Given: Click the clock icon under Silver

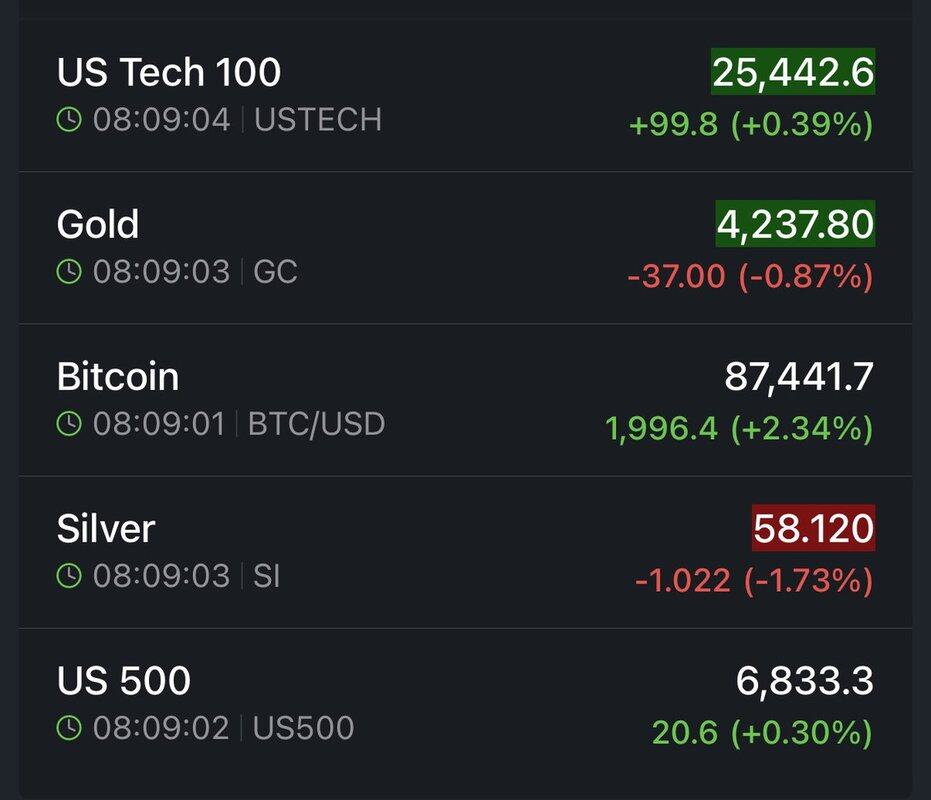Looking at the screenshot, I should coord(69,577).
